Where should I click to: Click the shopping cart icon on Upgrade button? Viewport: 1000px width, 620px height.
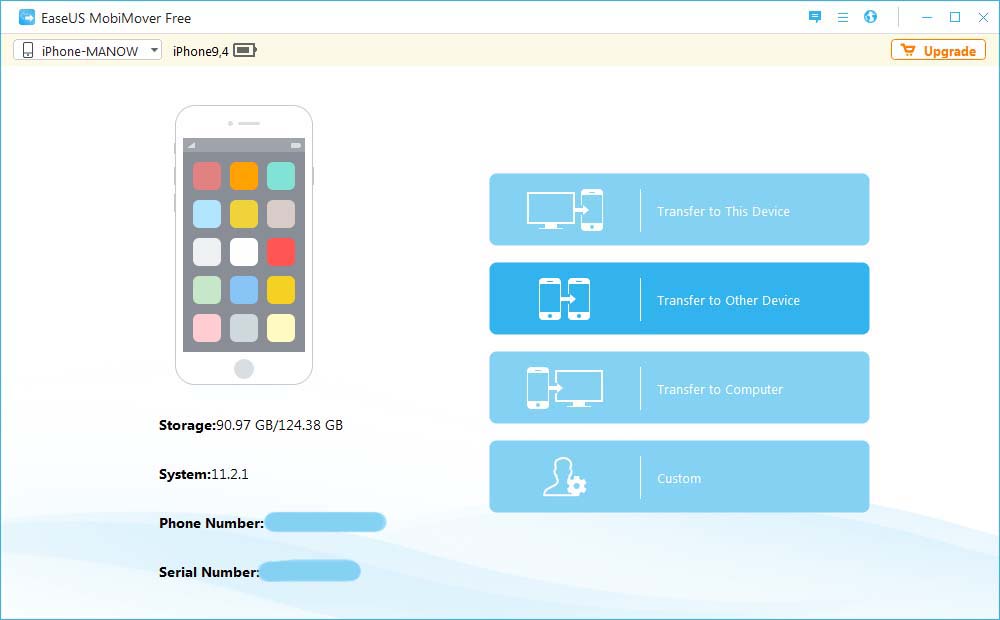point(908,50)
